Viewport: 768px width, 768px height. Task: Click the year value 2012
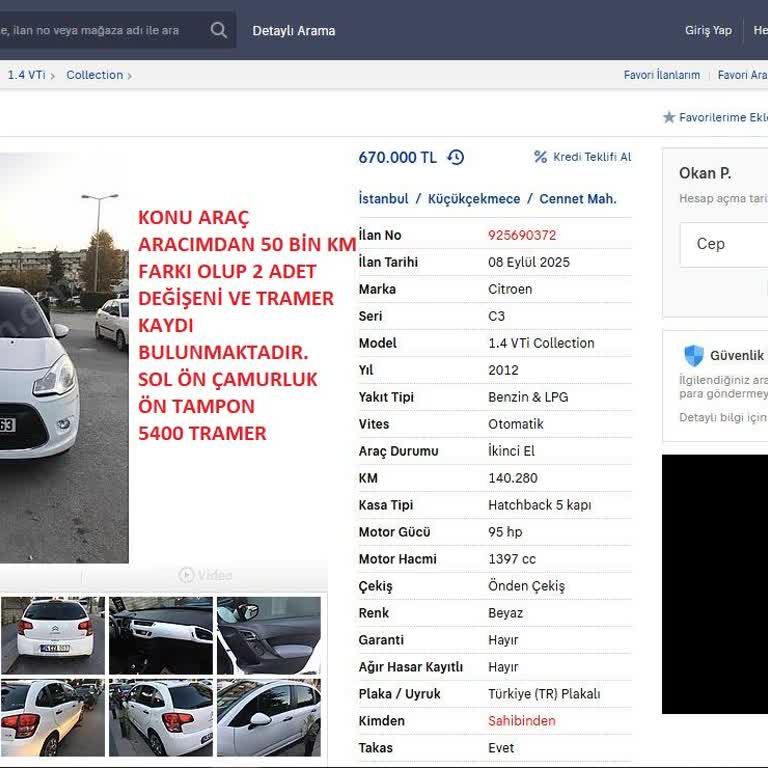pyautogui.click(x=503, y=370)
